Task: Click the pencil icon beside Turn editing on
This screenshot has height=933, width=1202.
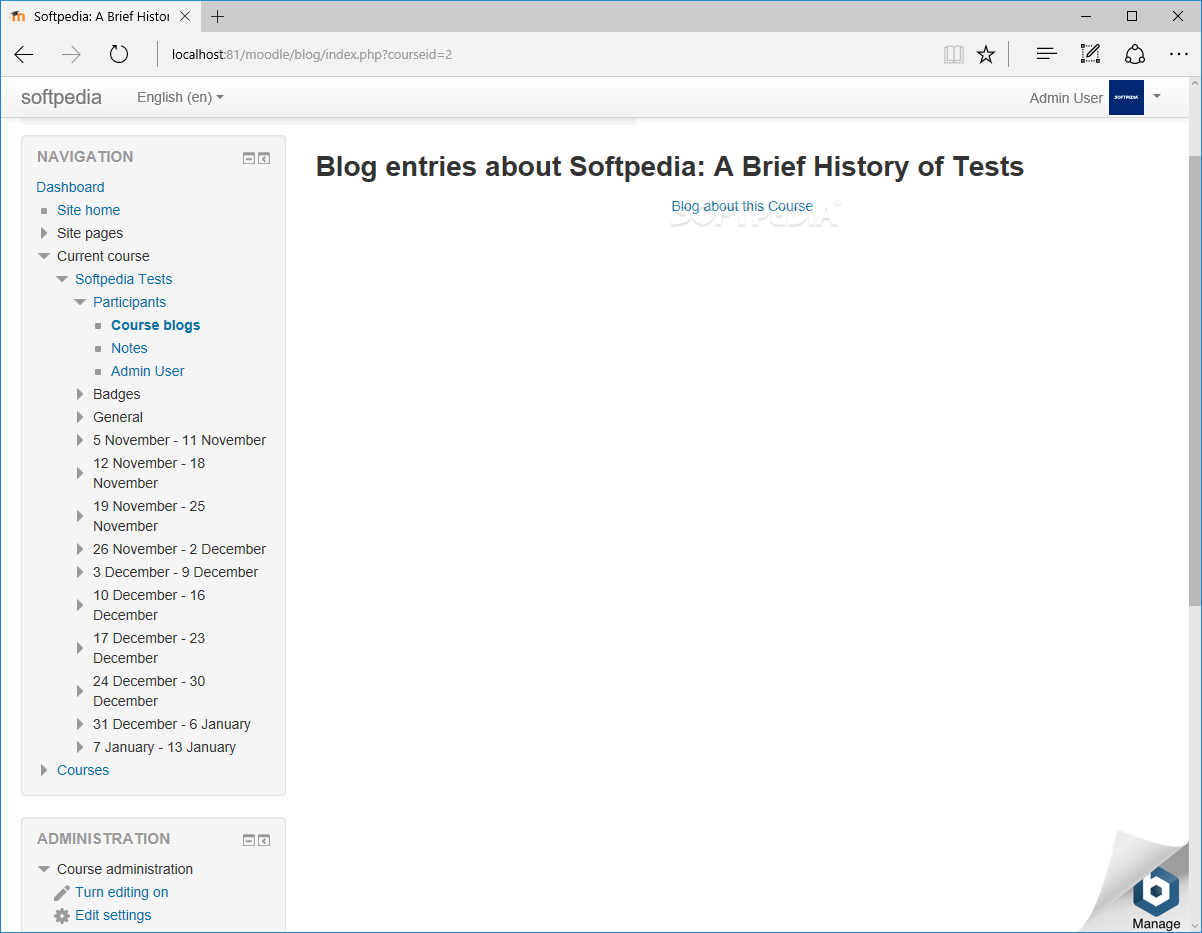Action: (x=62, y=893)
